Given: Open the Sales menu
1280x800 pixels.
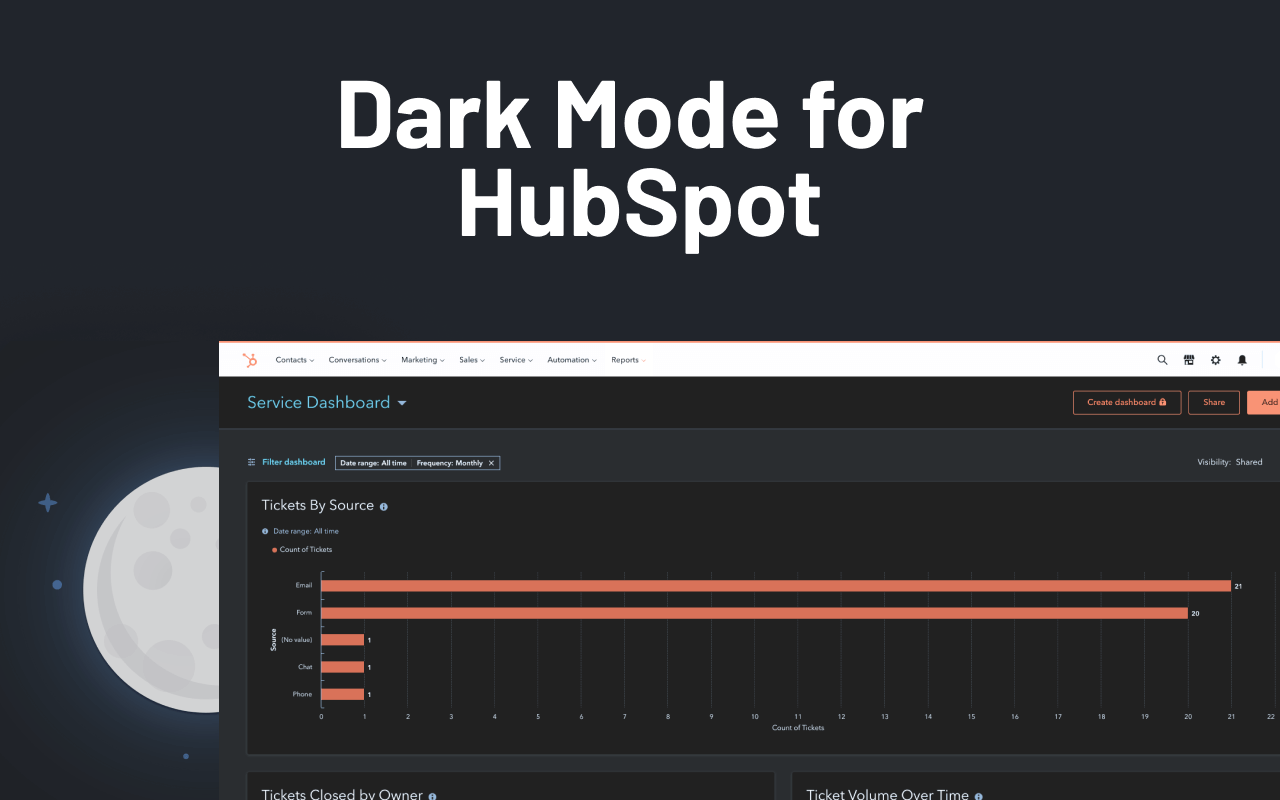Looking at the screenshot, I should [472, 360].
